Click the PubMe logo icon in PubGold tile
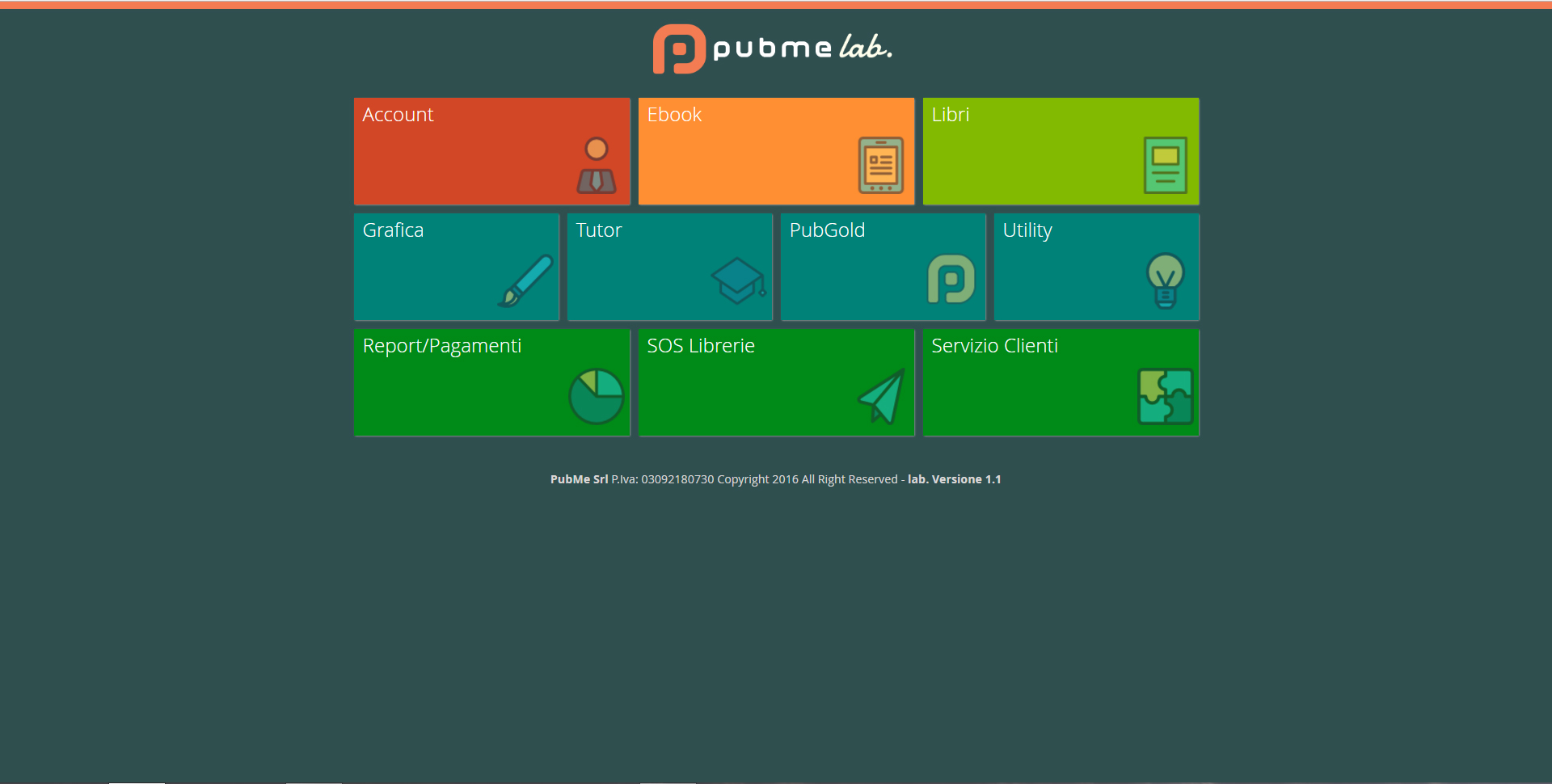The height and width of the screenshot is (784, 1552). (x=951, y=279)
